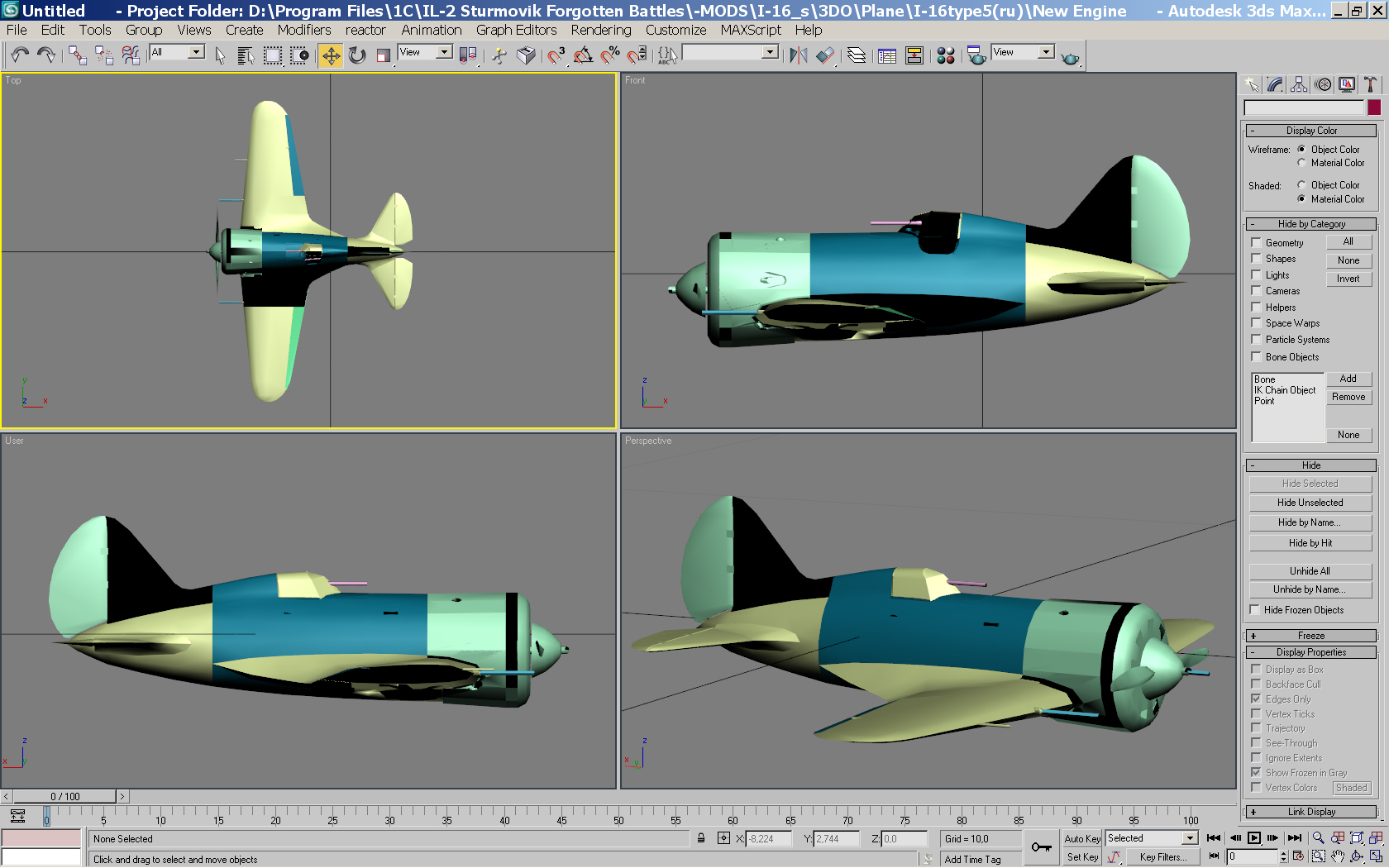
Task: Collapse the Hide by Category rollout
Action: click(1311, 224)
